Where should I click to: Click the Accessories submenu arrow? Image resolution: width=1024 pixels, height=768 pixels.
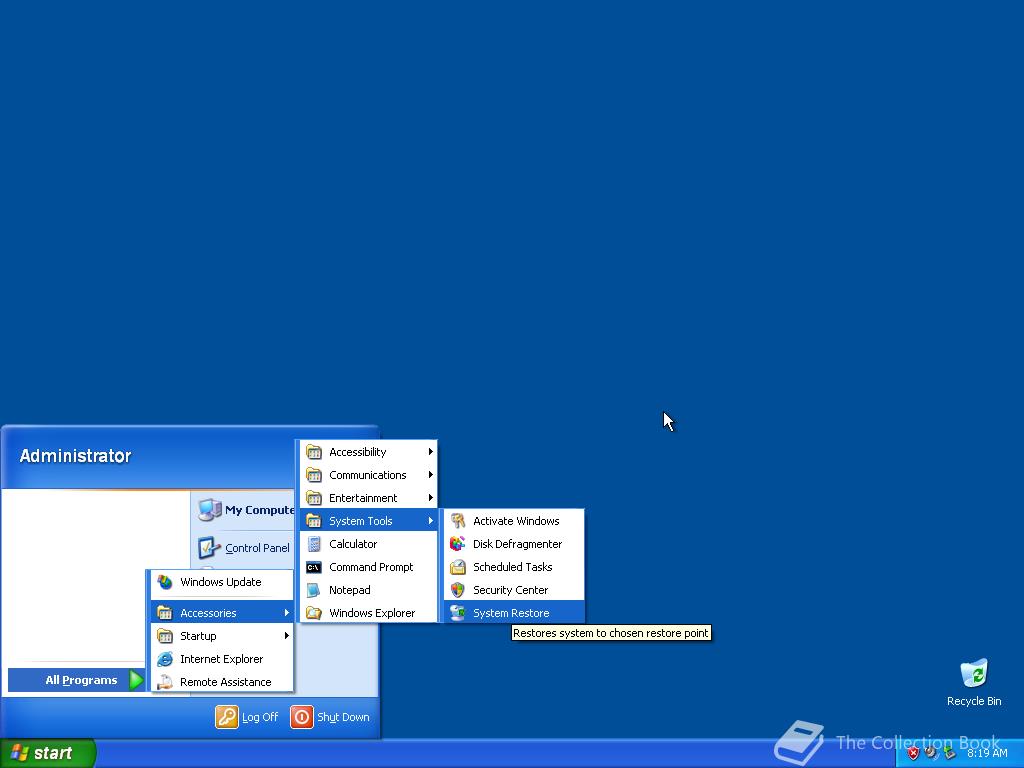pyautogui.click(x=286, y=613)
